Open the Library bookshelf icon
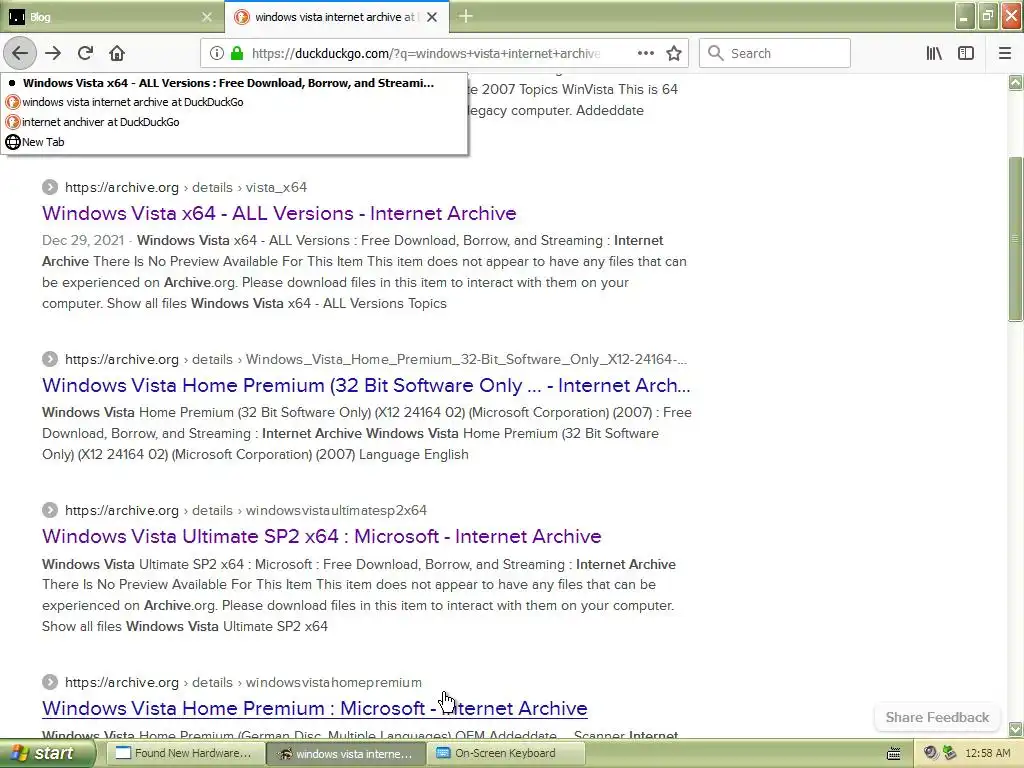 click(934, 54)
